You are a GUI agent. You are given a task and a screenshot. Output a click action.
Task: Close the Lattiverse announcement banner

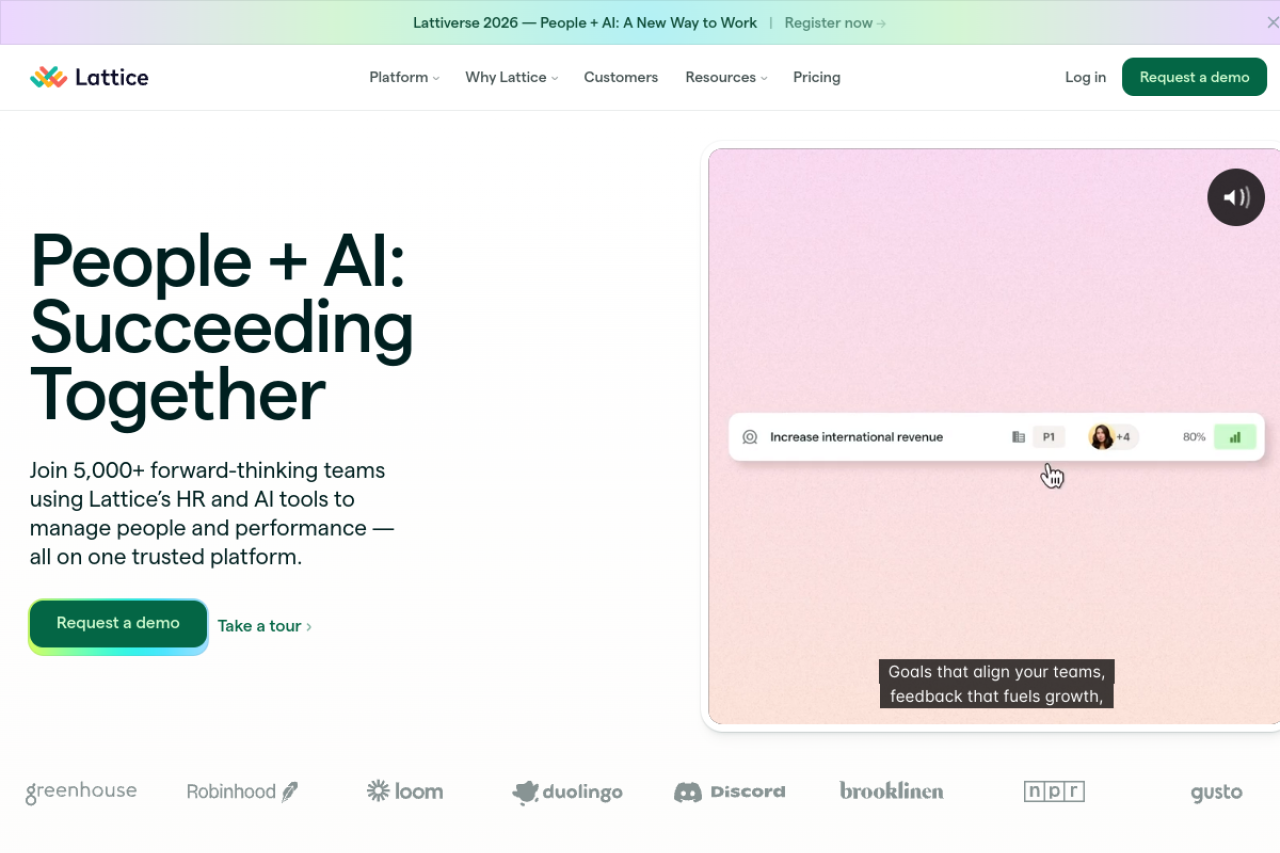point(1272,22)
